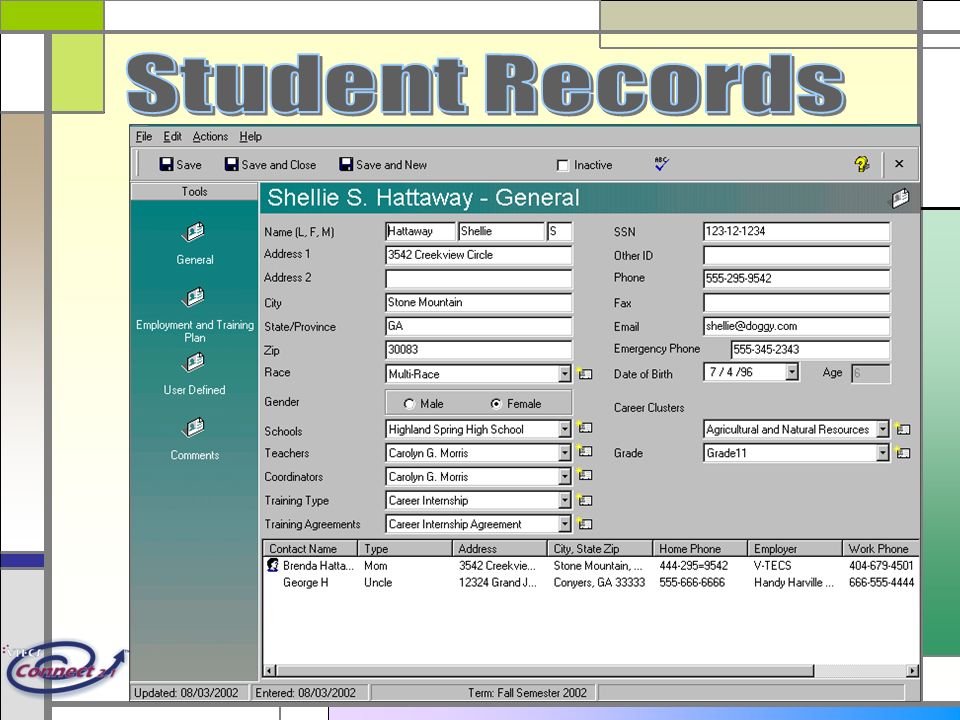
Task: Click the Tools panel header
Action: pos(194,192)
